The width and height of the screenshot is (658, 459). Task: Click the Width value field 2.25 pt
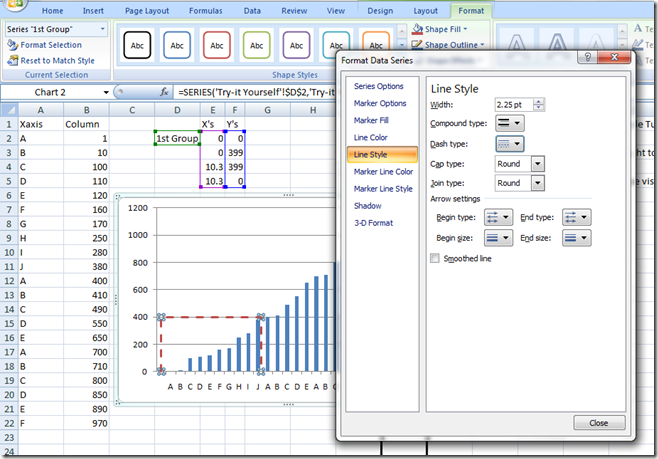point(514,104)
